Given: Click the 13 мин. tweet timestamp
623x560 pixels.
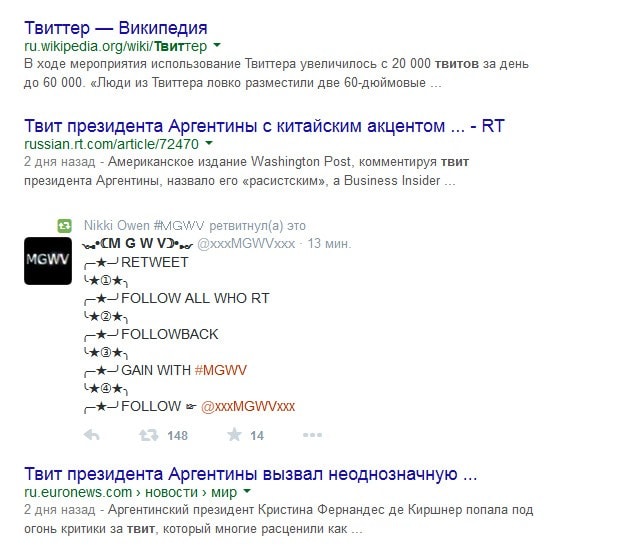Looking at the screenshot, I should [x=329, y=243].
